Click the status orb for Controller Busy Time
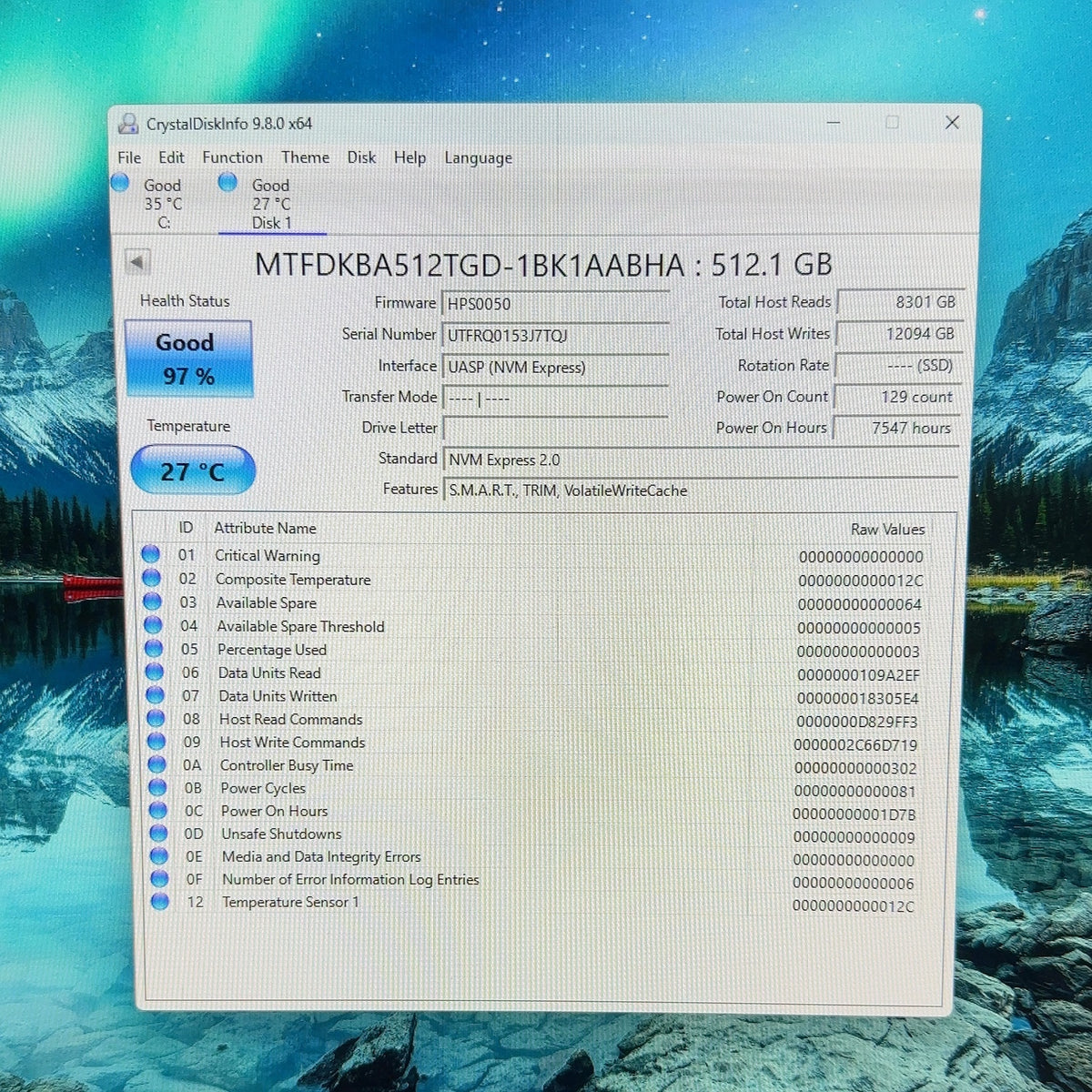The image size is (1092, 1092). [x=157, y=763]
